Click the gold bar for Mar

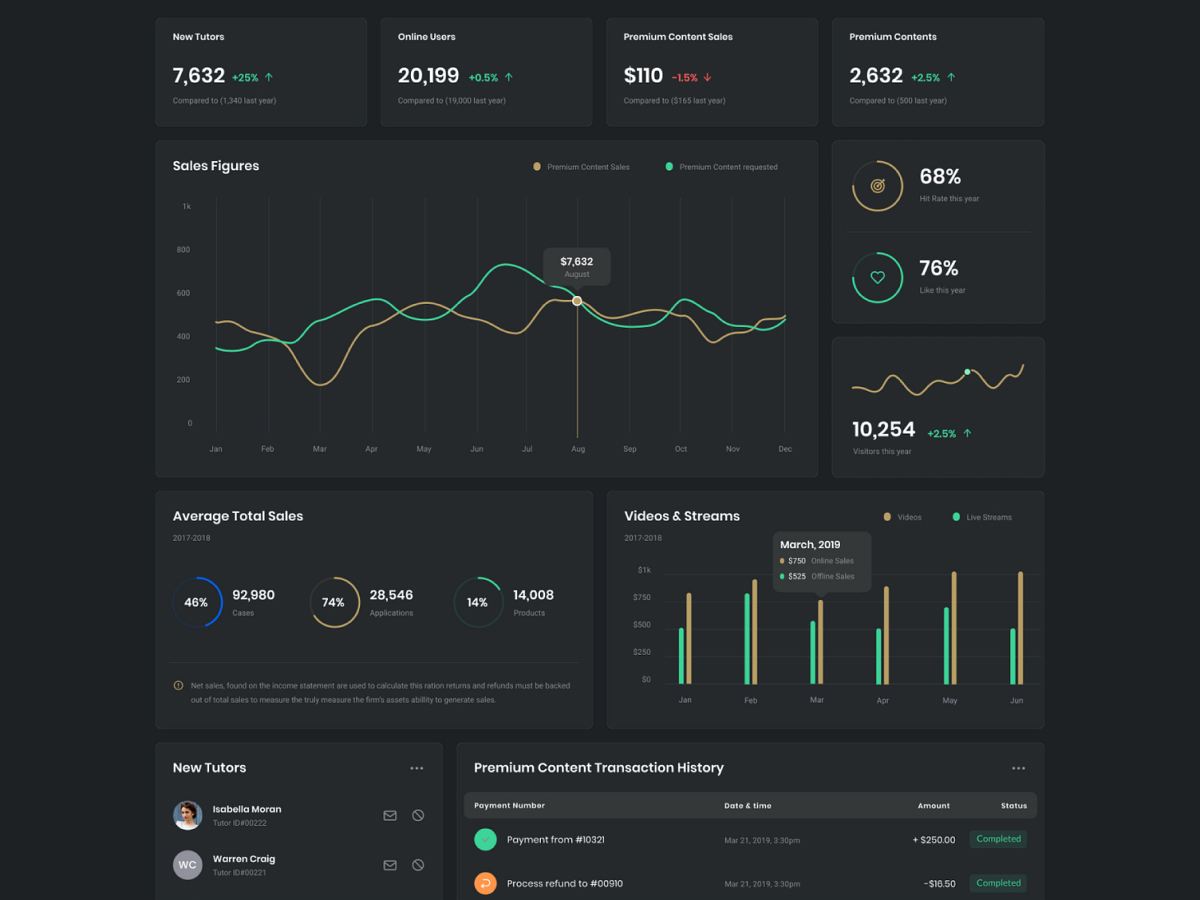(x=821, y=642)
